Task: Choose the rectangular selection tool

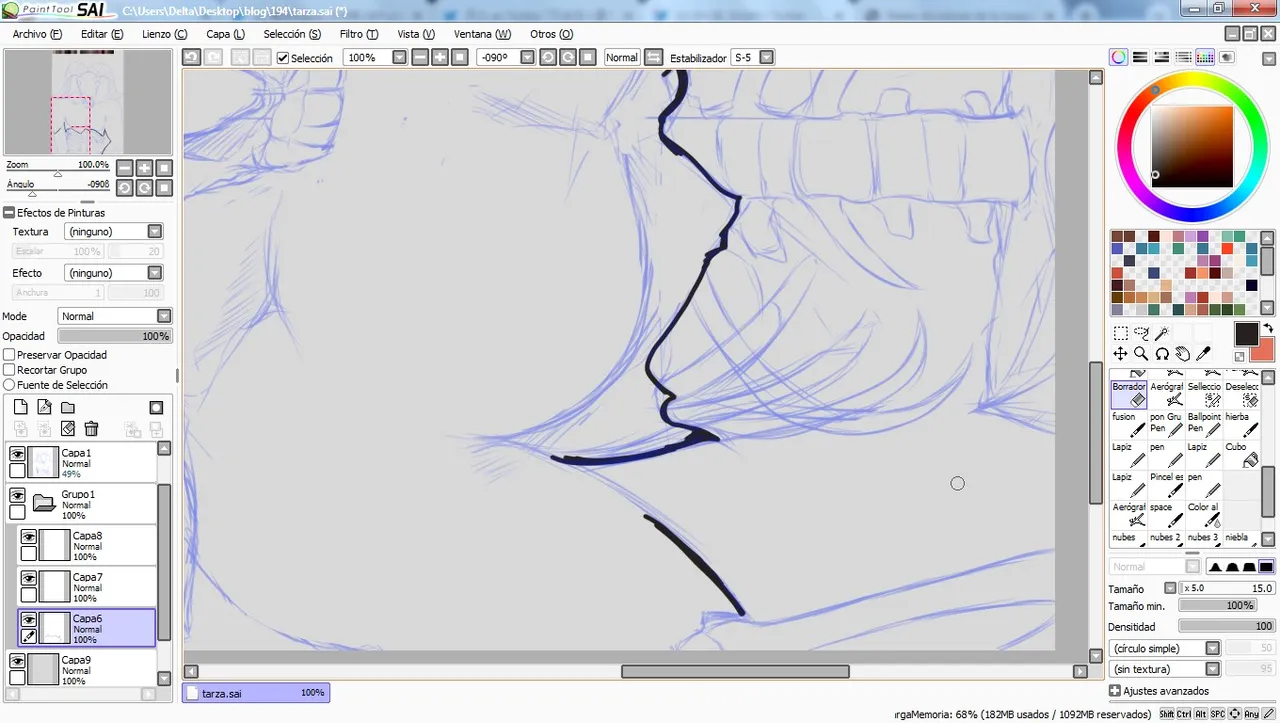Action: click(1120, 334)
